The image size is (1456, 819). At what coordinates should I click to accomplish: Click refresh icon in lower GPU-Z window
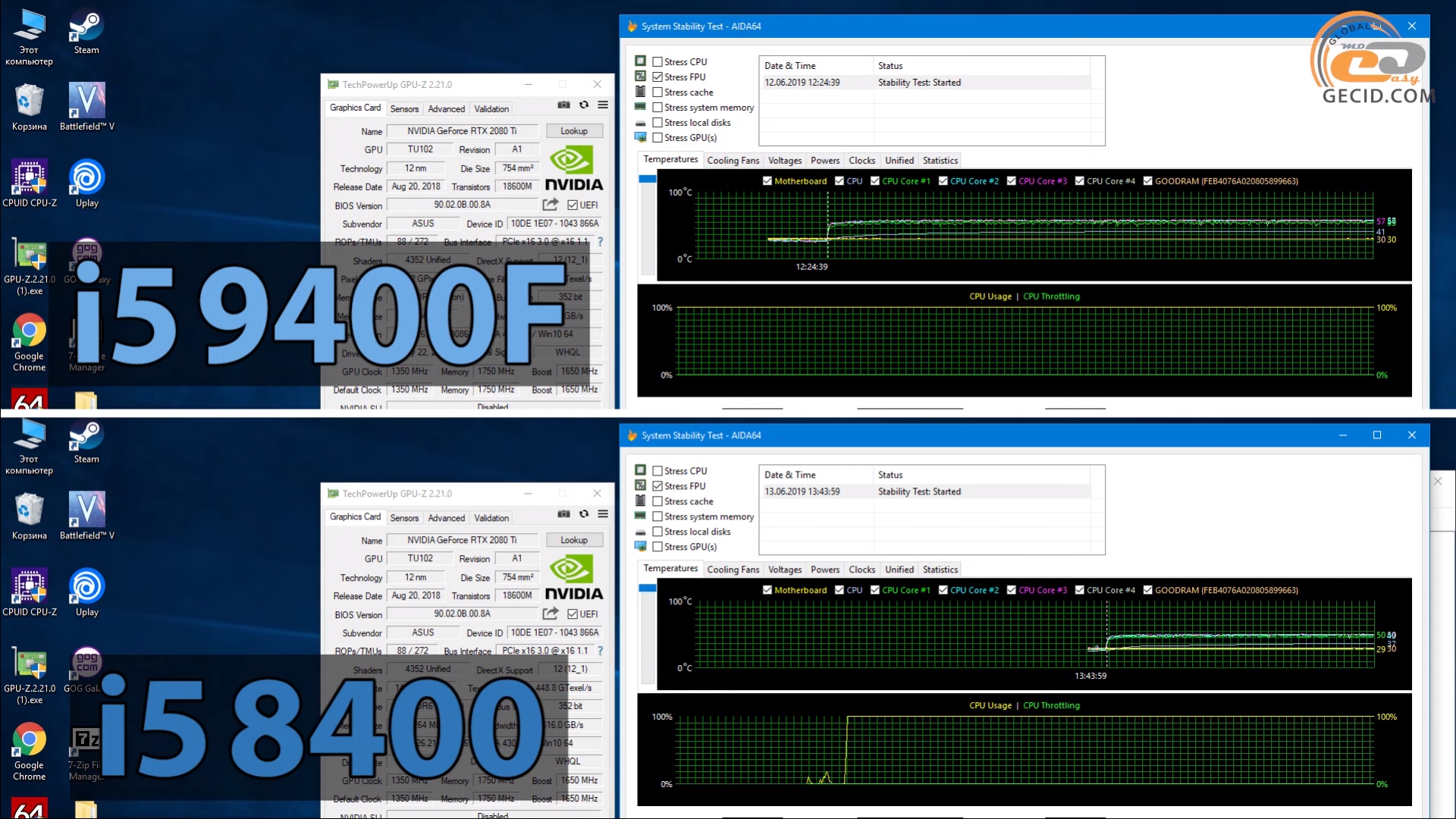(584, 513)
